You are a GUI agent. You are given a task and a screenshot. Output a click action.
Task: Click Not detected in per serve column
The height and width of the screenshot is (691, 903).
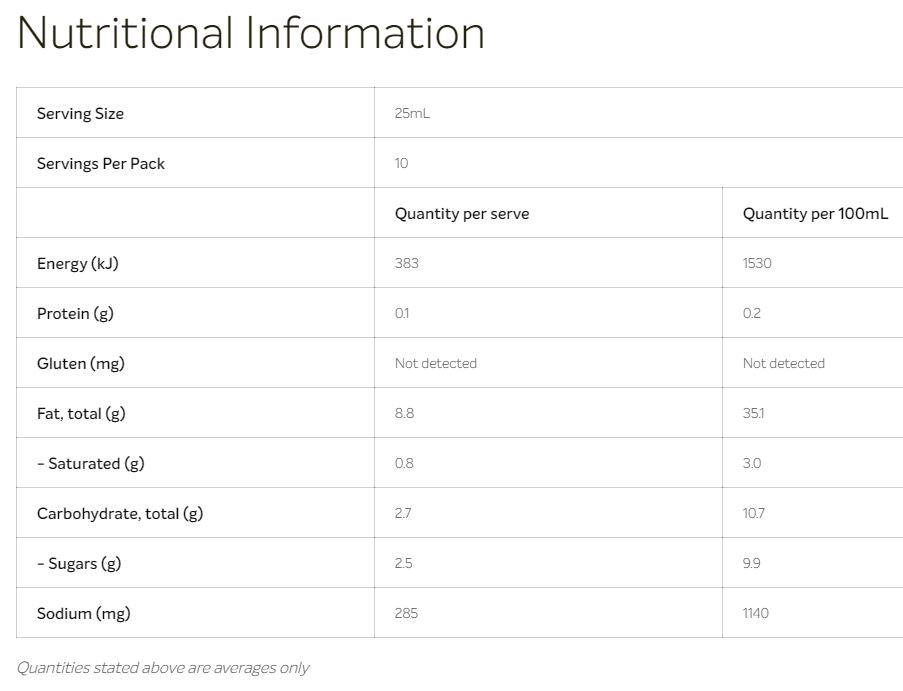[x=436, y=363]
